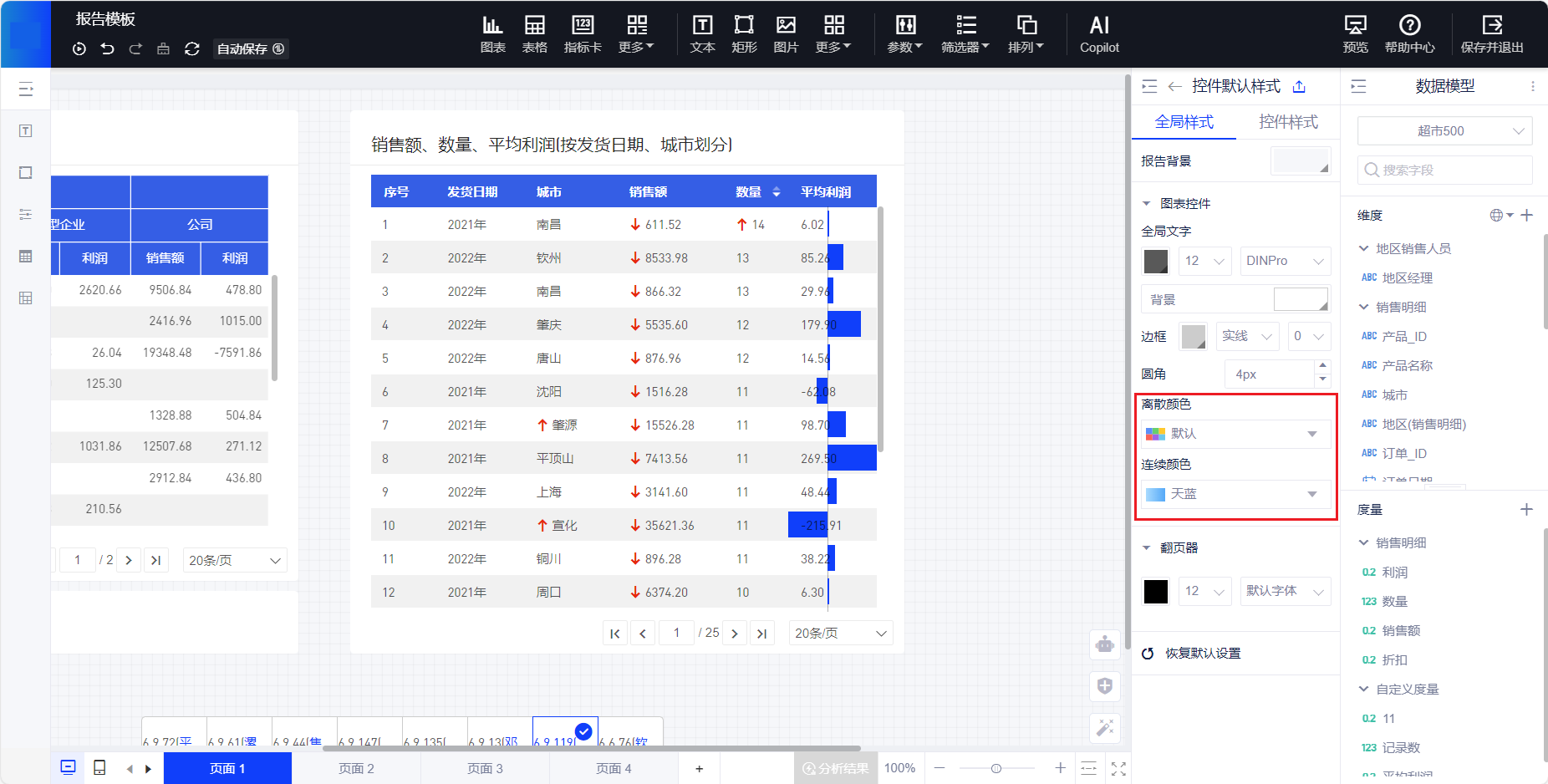Image resolution: width=1548 pixels, height=784 pixels.
Task: Click the robot assistant icon beside canvas
Action: point(1105,644)
